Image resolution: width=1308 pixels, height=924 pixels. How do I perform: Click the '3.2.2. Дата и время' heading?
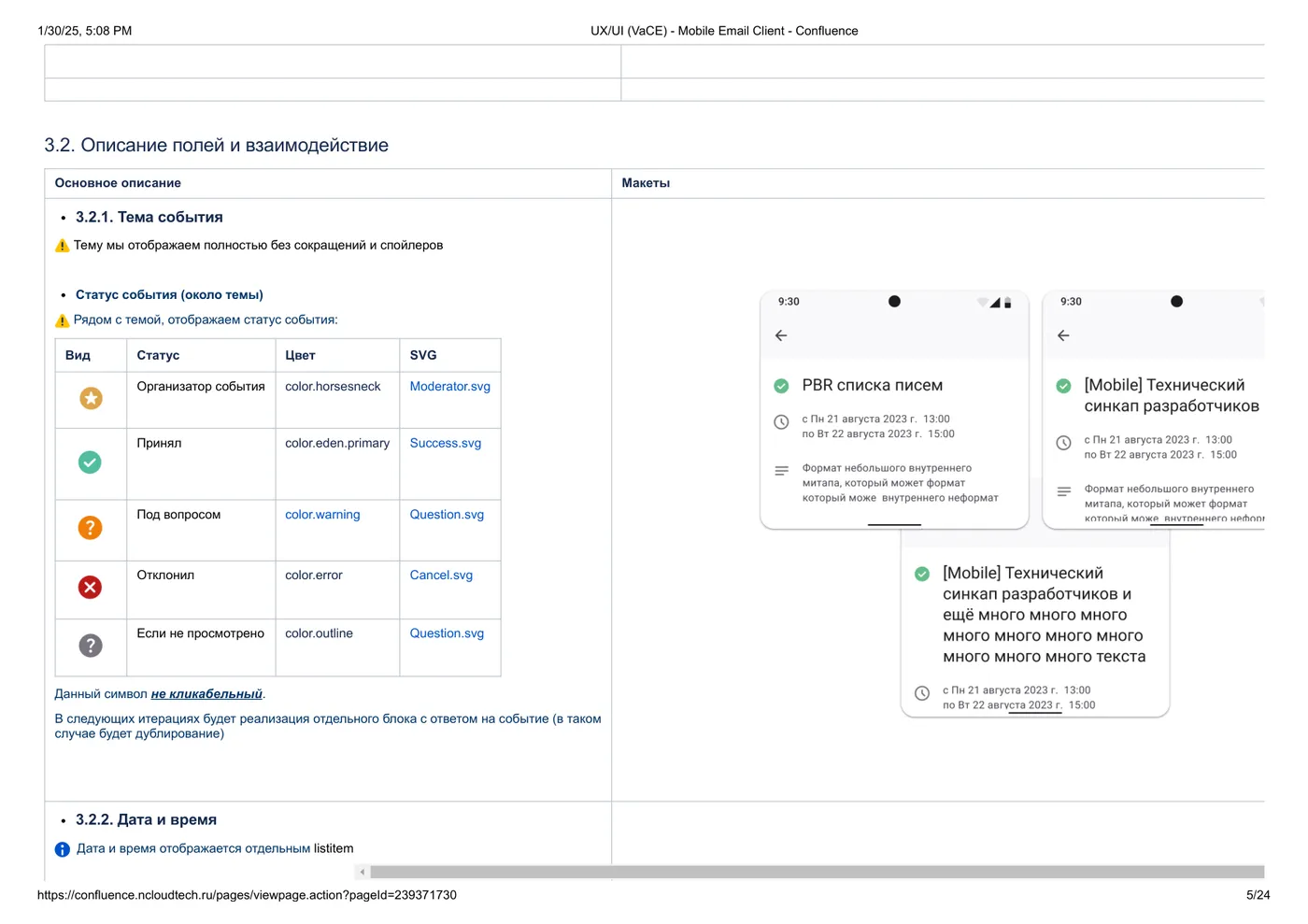[x=146, y=820]
